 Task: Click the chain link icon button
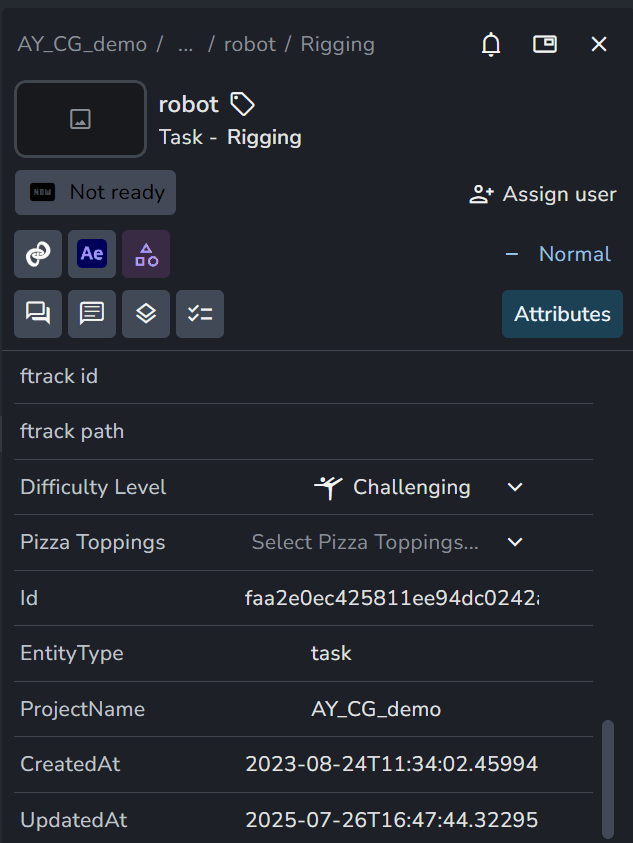tap(38, 254)
